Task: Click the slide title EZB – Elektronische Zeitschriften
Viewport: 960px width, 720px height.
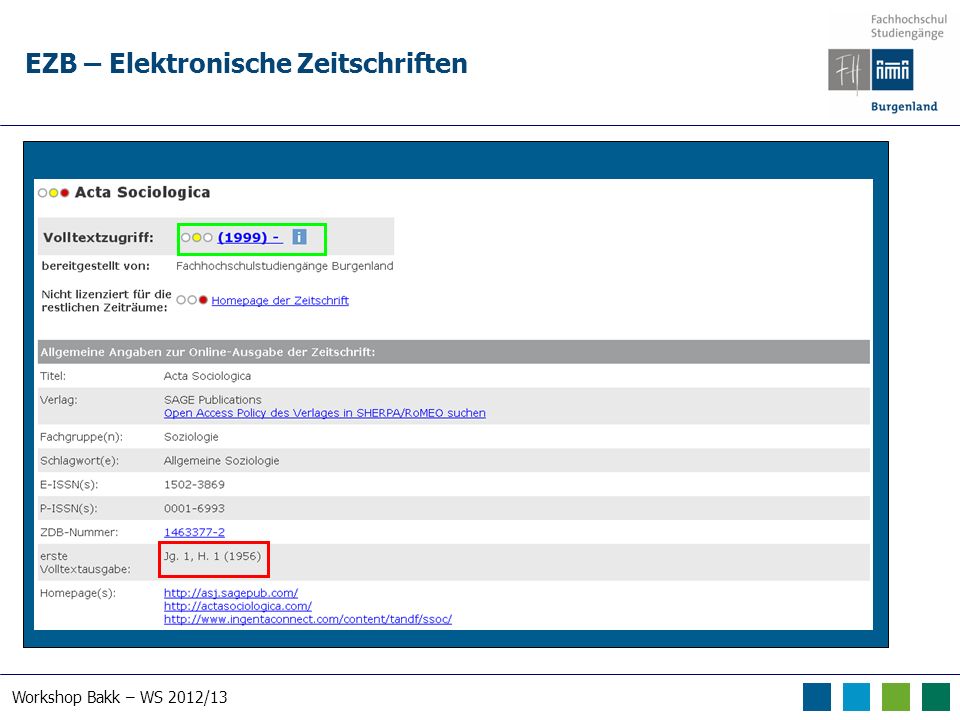Action: [246, 64]
